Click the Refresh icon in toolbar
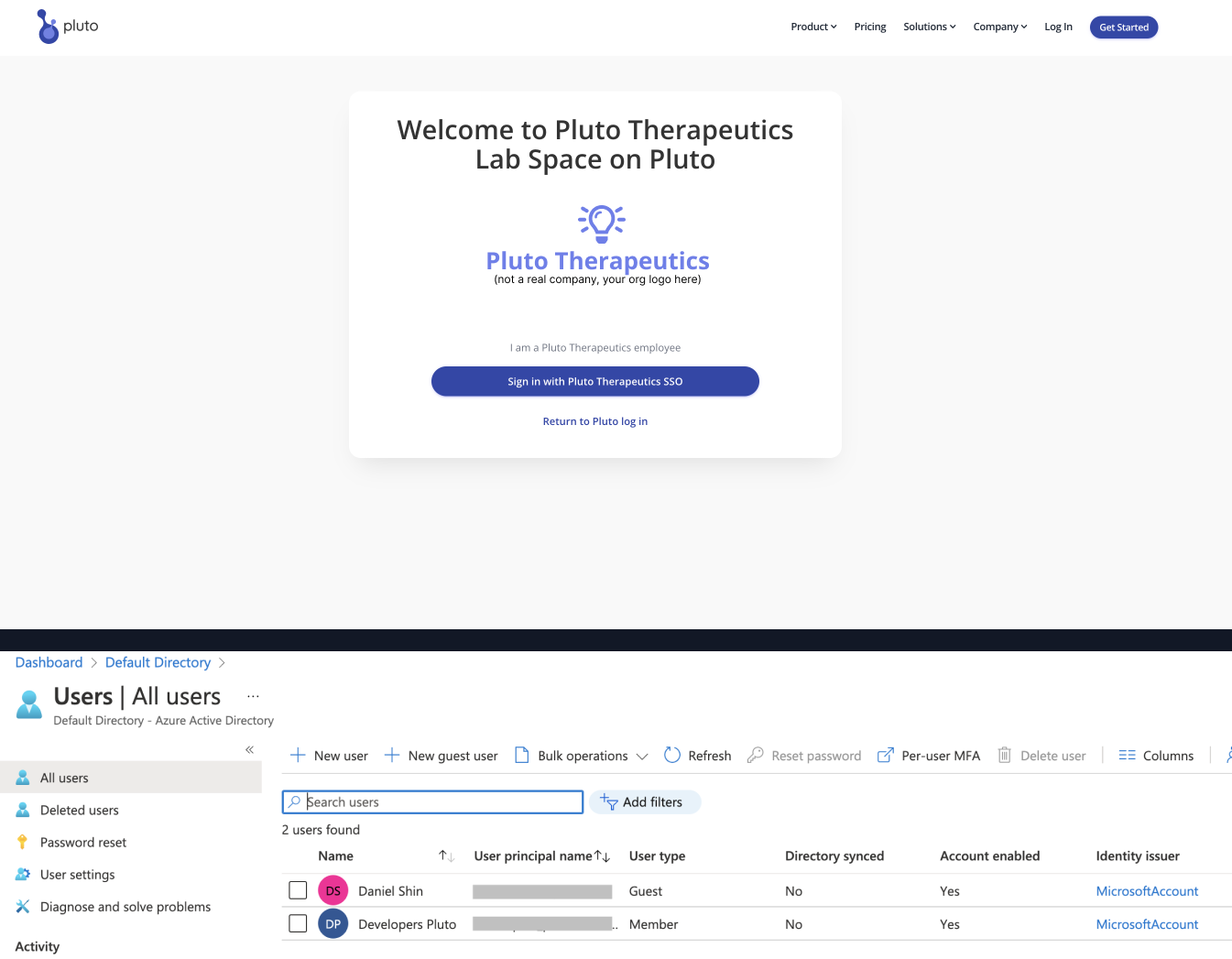 tap(672, 756)
